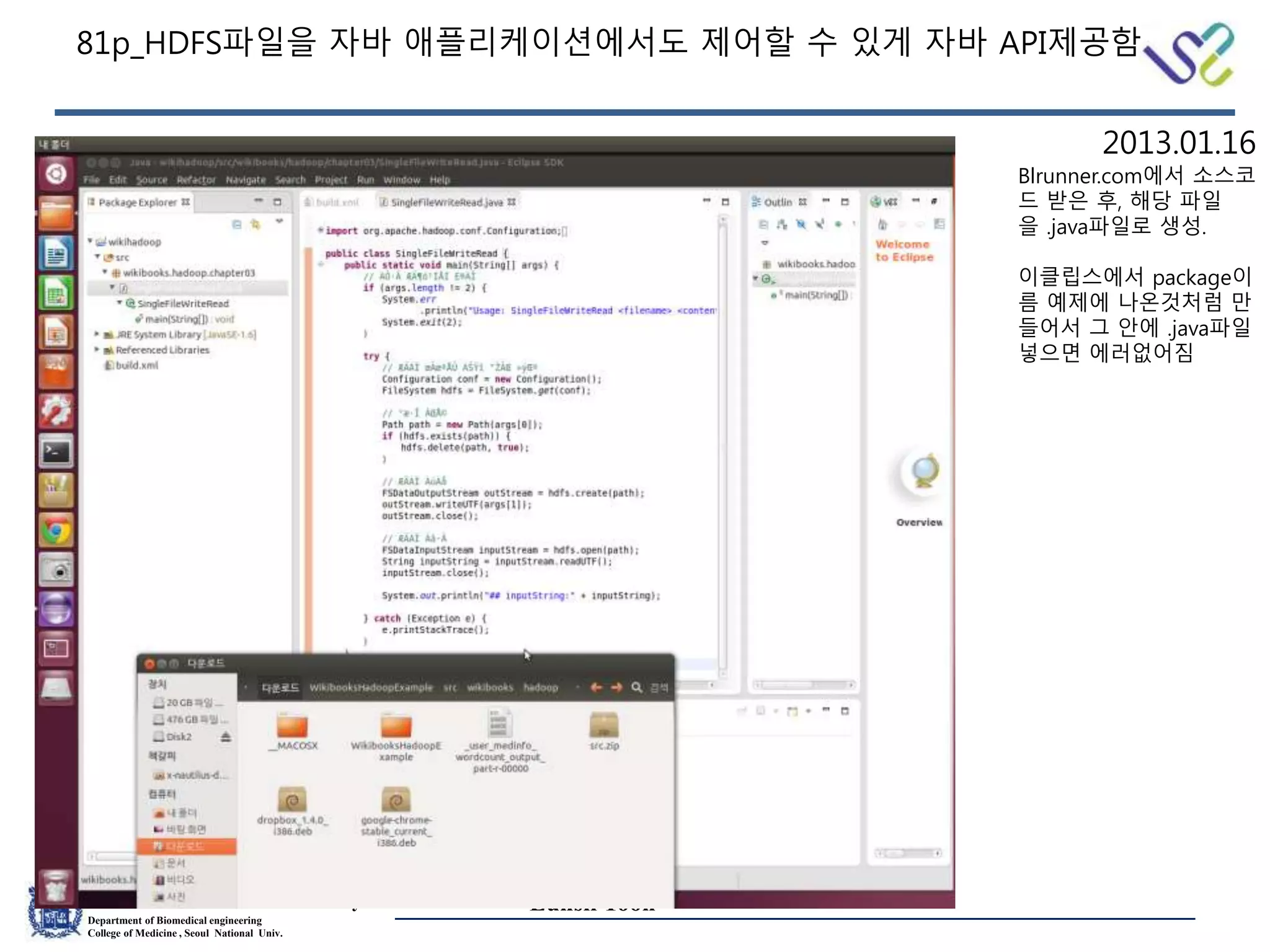The height and width of the screenshot is (952, 1270).
Task: Open the screenshot camera app in dock
Action: point(56,570)
